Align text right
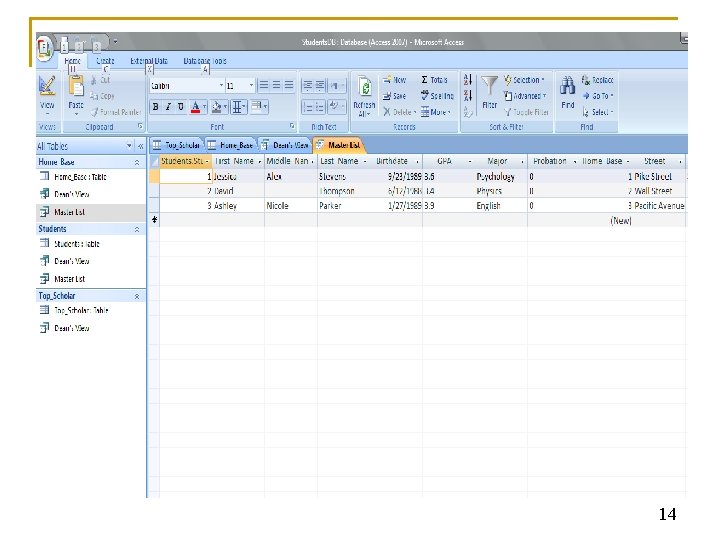The height and width of the screenshot is (540, 720). tap(288, 85)
